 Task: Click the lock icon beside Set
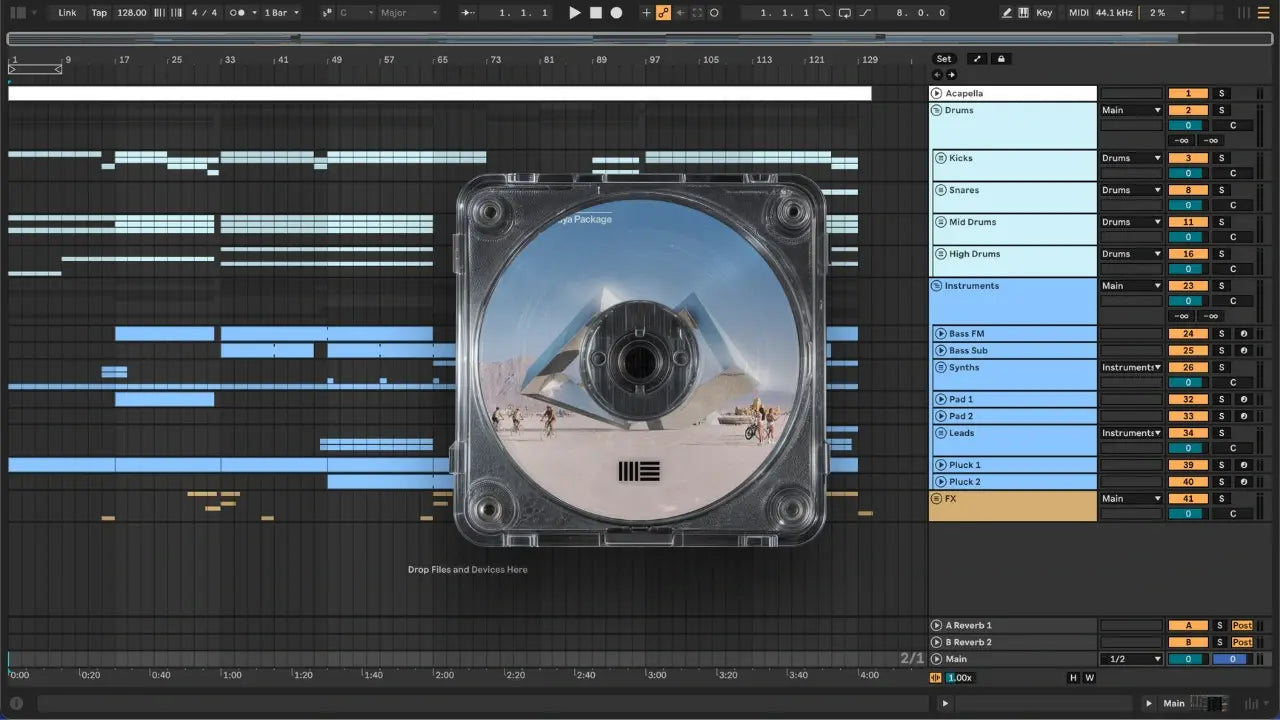1001,59
